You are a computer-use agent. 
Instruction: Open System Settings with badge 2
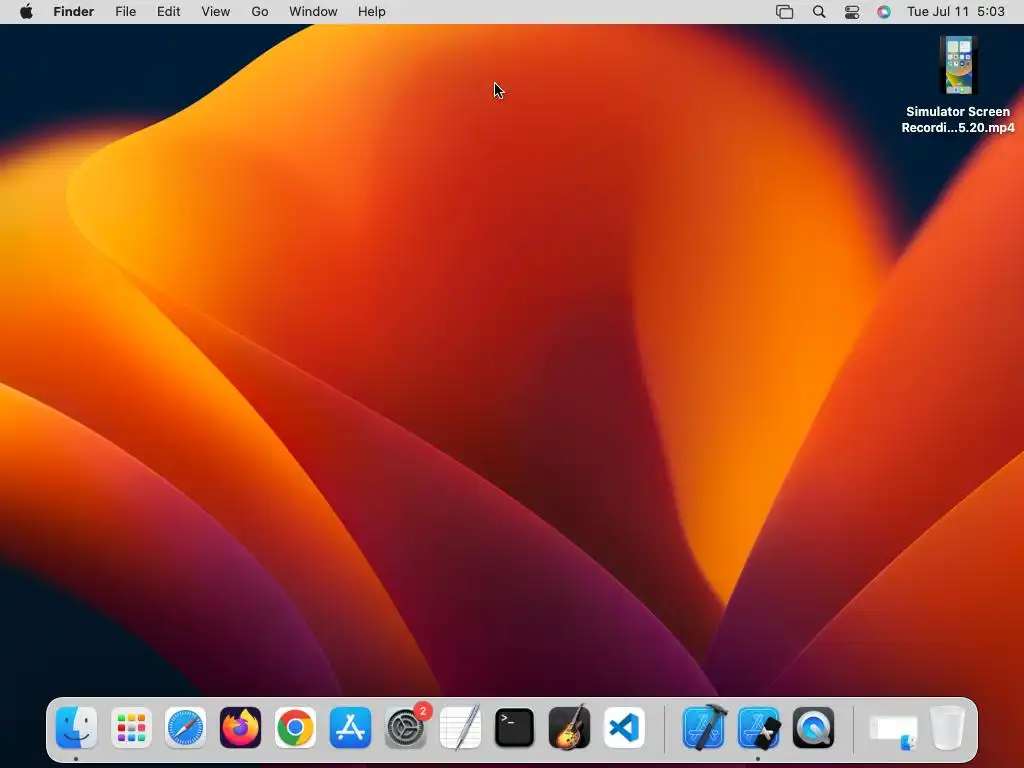pos(406,727)
